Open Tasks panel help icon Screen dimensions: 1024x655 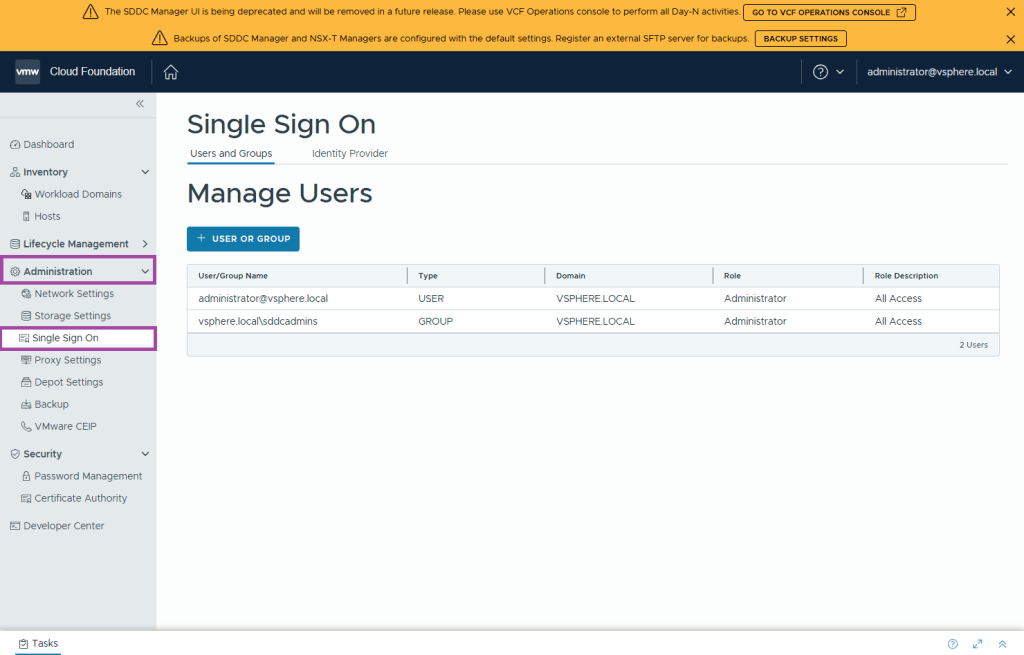(952, 644)
